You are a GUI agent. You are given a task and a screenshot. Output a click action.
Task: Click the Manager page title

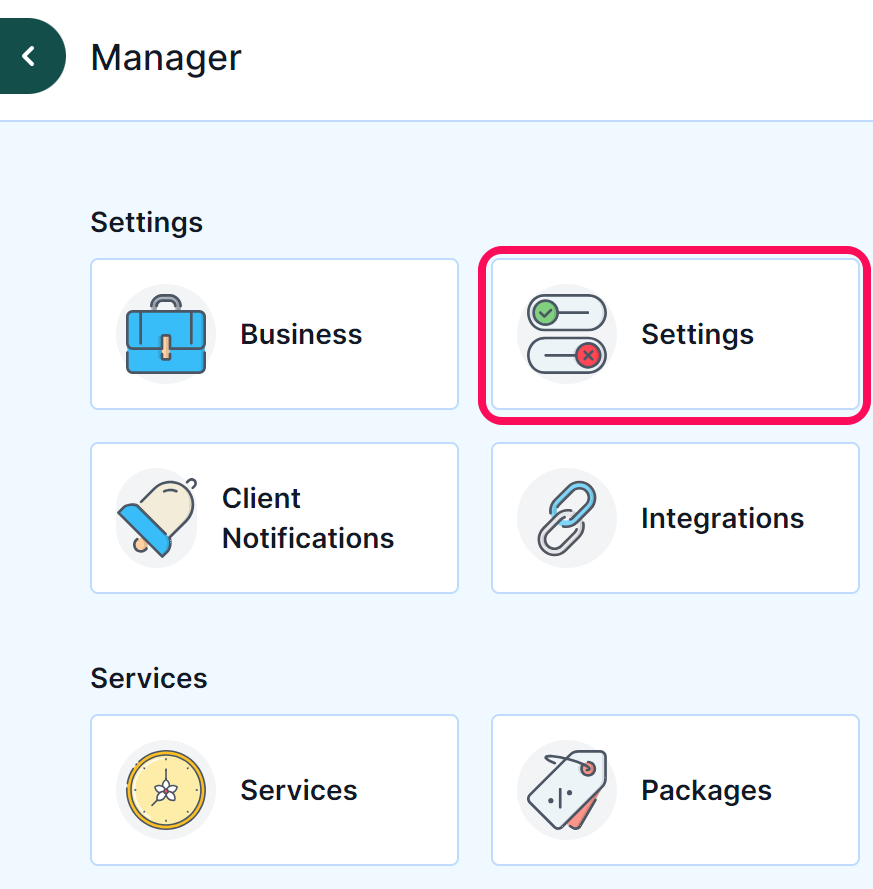point(166,58)
